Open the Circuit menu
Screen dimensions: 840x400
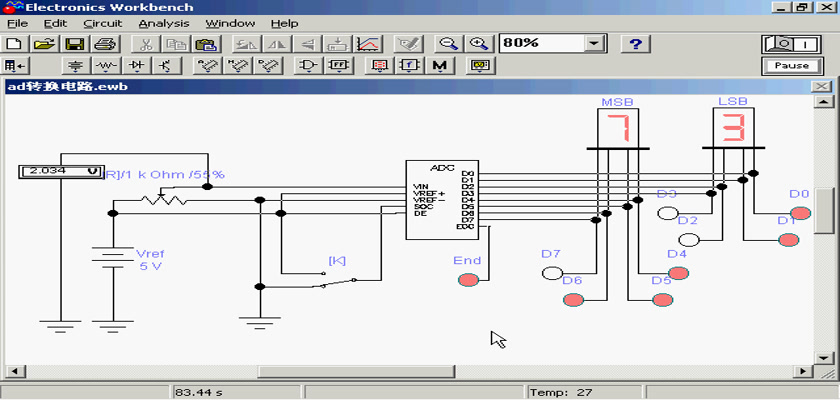103,24
